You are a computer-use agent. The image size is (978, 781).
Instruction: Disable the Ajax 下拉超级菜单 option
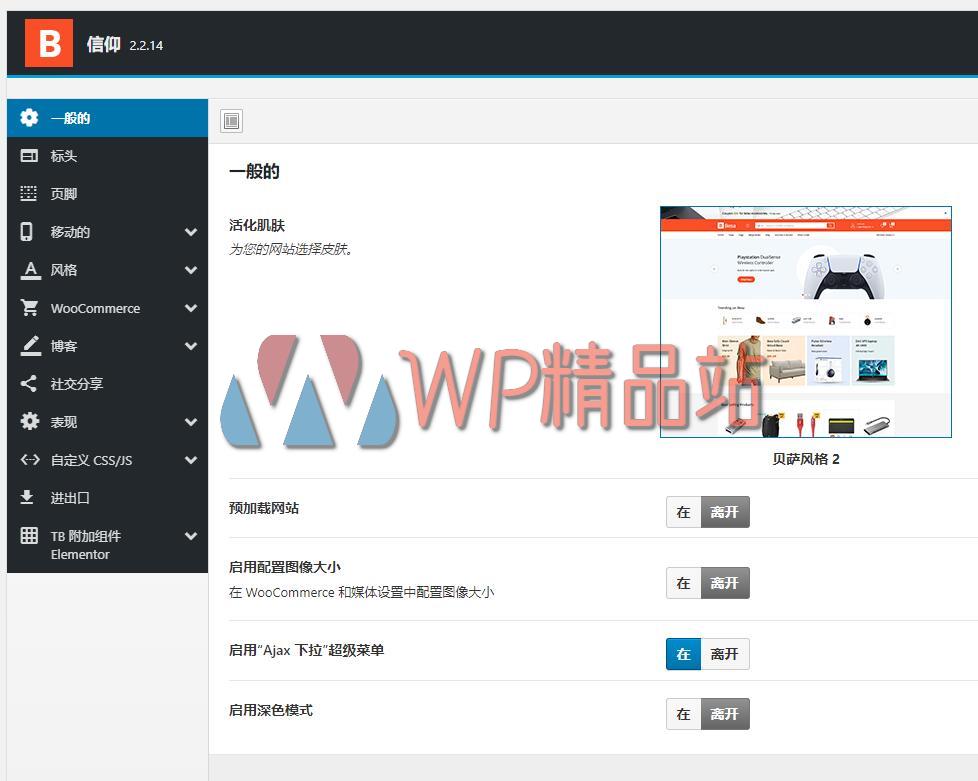(x=724, y=653)
